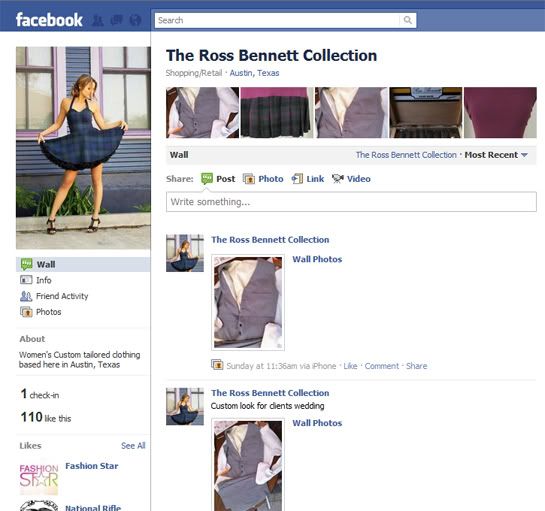Click the Austin, Texas location link
This screenshot has height=511, width=545.
254,73
